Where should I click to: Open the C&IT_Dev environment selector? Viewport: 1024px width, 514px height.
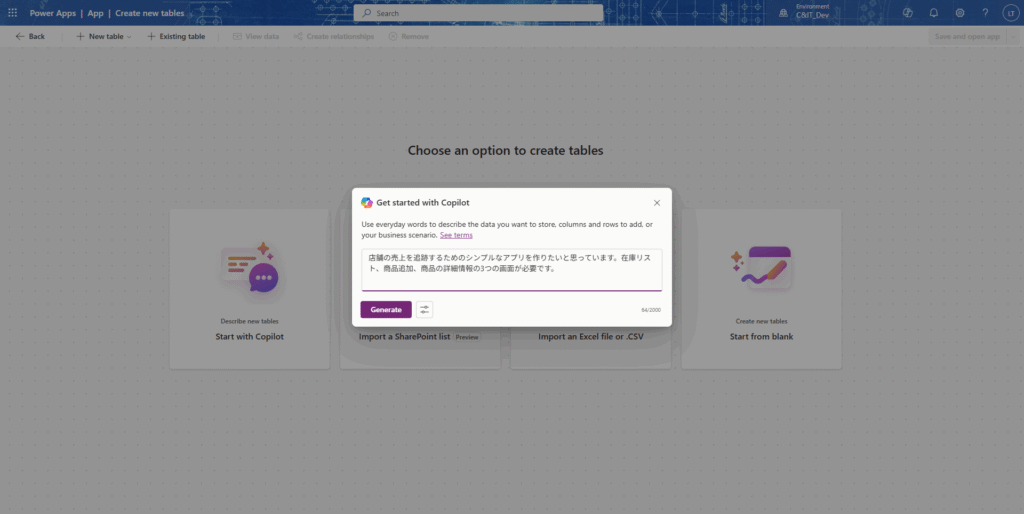(810, 13)
